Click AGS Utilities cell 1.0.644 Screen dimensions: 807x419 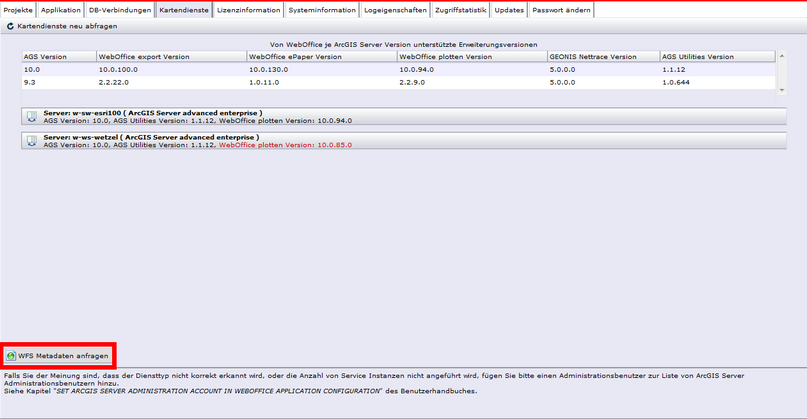coord(718,82)
